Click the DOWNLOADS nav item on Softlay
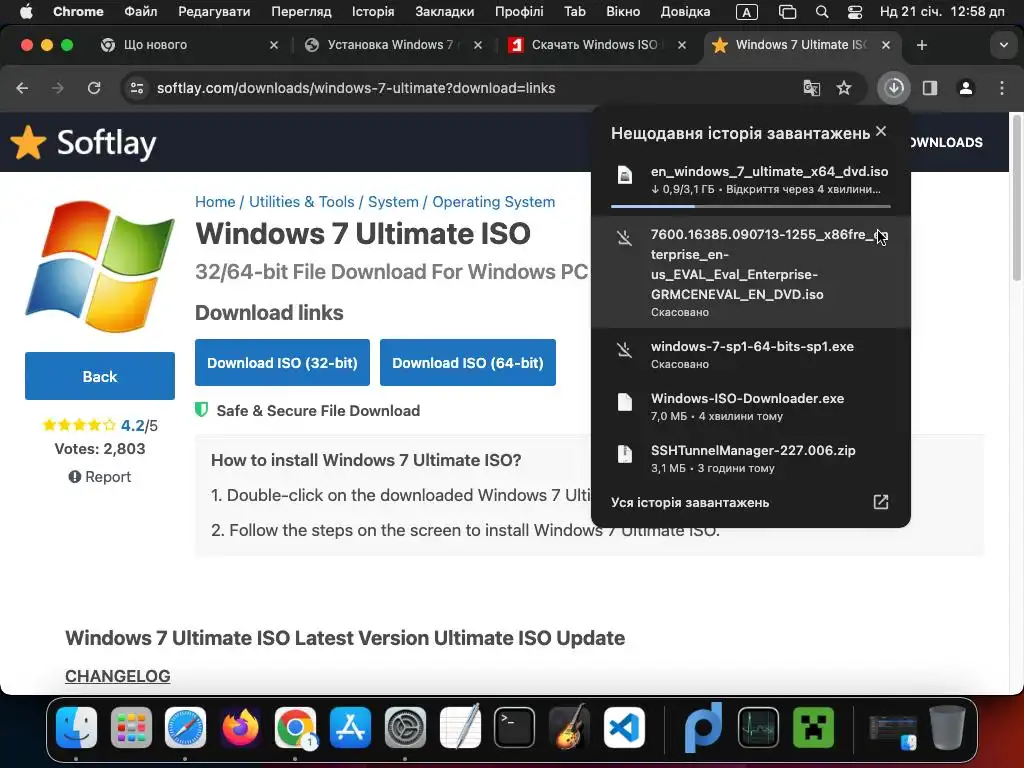The image size is (1024, 768). pos(946,142)
